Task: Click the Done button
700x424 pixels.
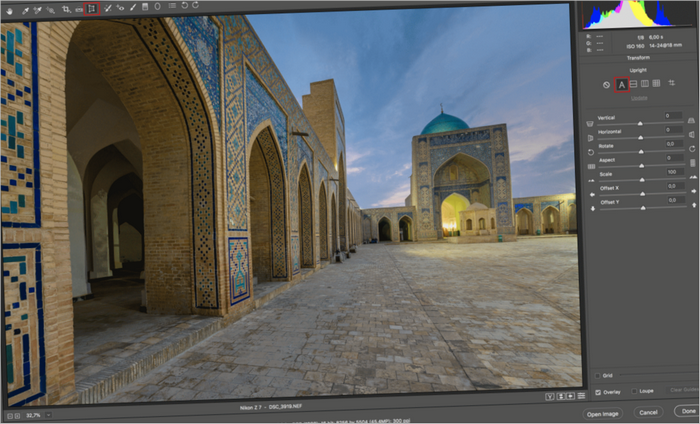Action: [x=687, y=411]
